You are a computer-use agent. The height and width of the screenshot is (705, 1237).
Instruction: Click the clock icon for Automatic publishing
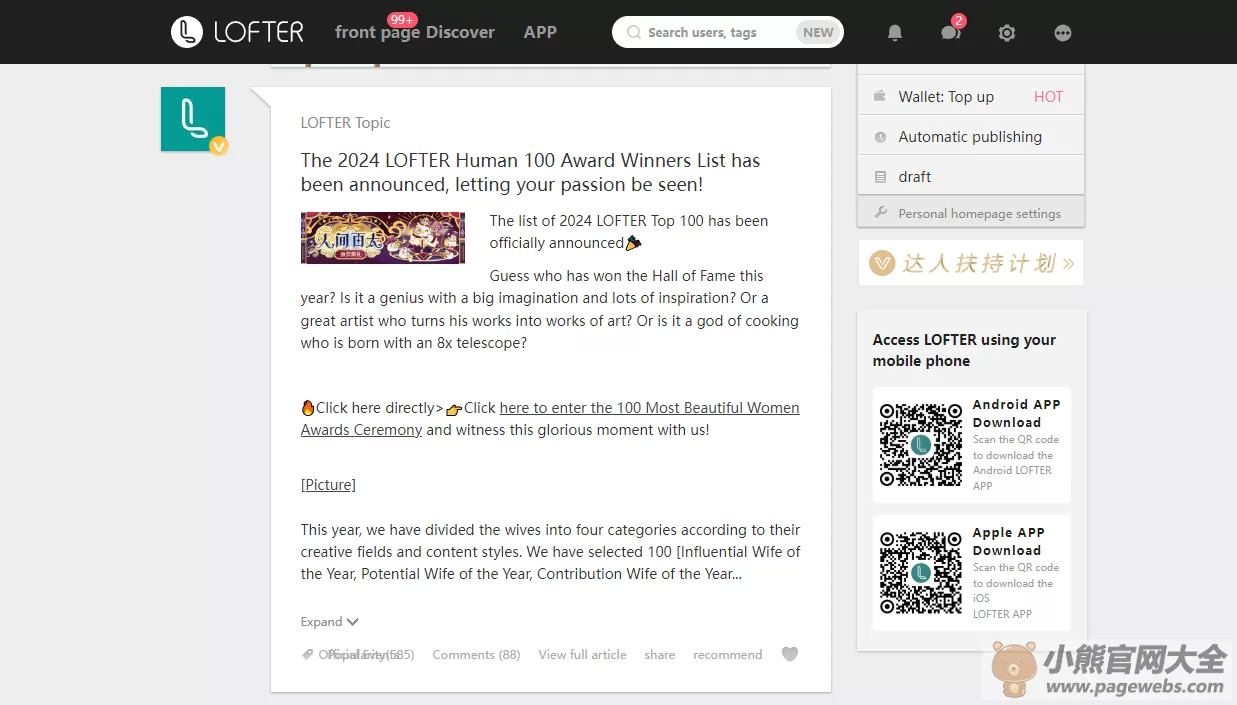tap(880, 137)
